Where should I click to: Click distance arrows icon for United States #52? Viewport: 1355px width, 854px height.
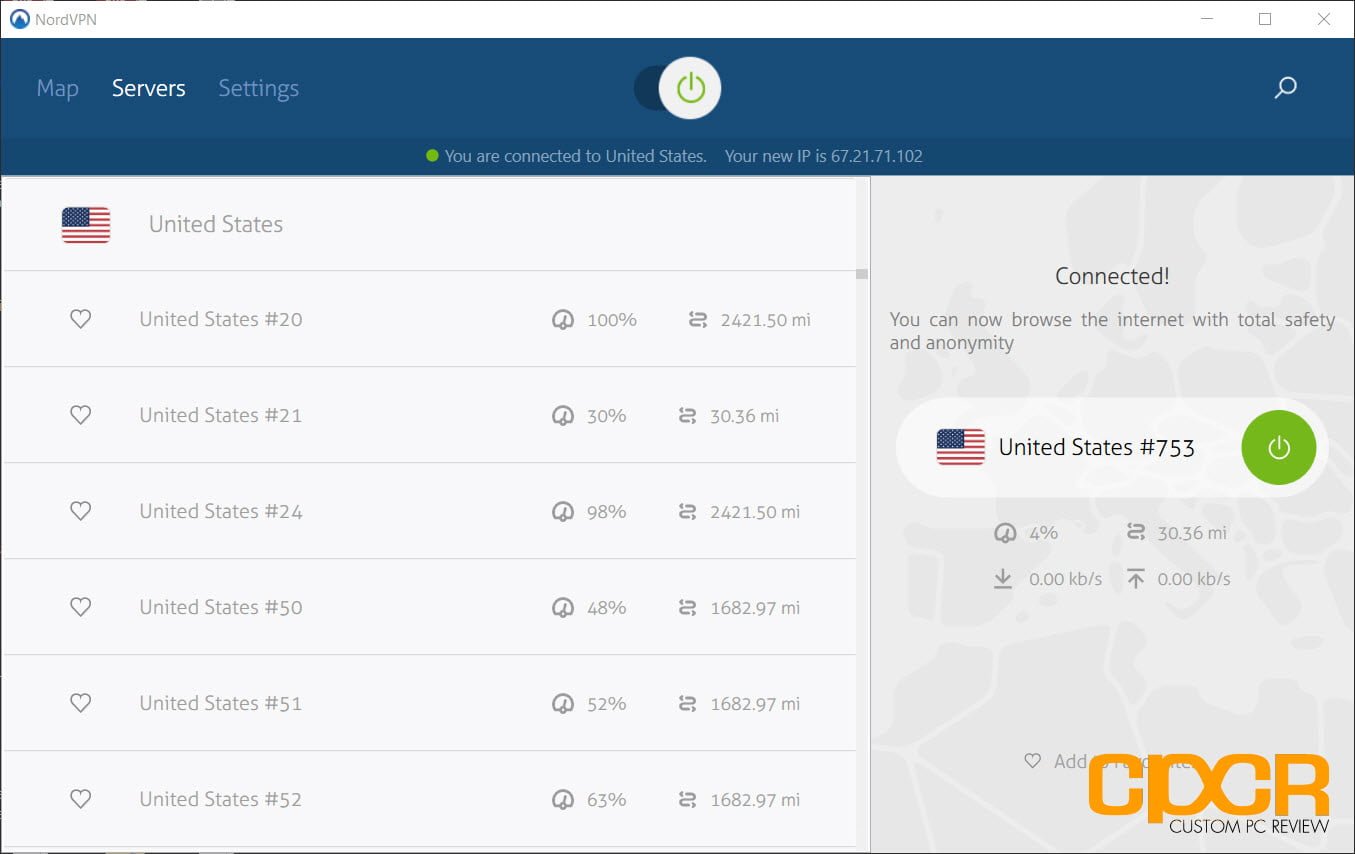(687, 800)
